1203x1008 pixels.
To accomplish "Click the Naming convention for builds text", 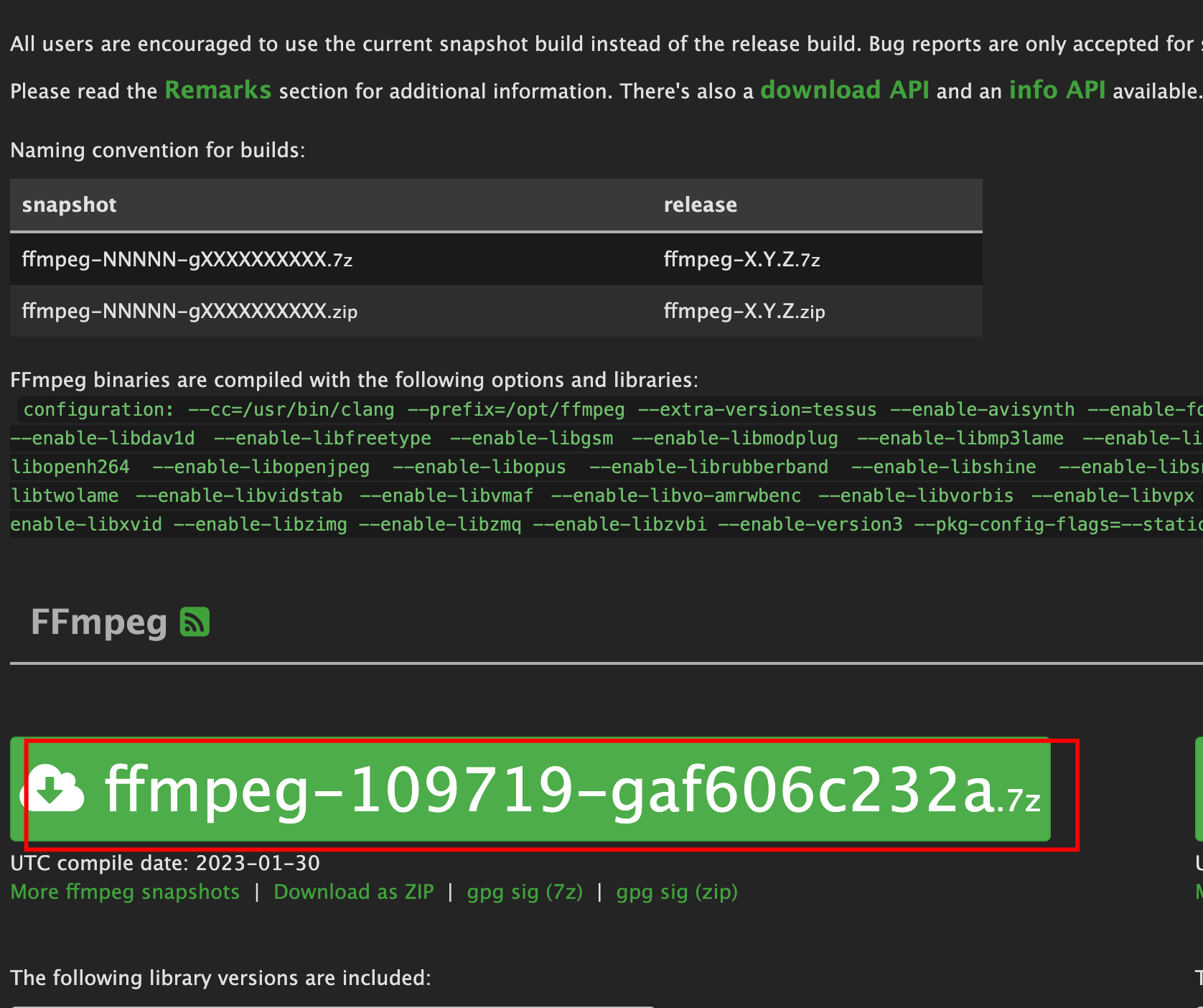I will point(158,150).
